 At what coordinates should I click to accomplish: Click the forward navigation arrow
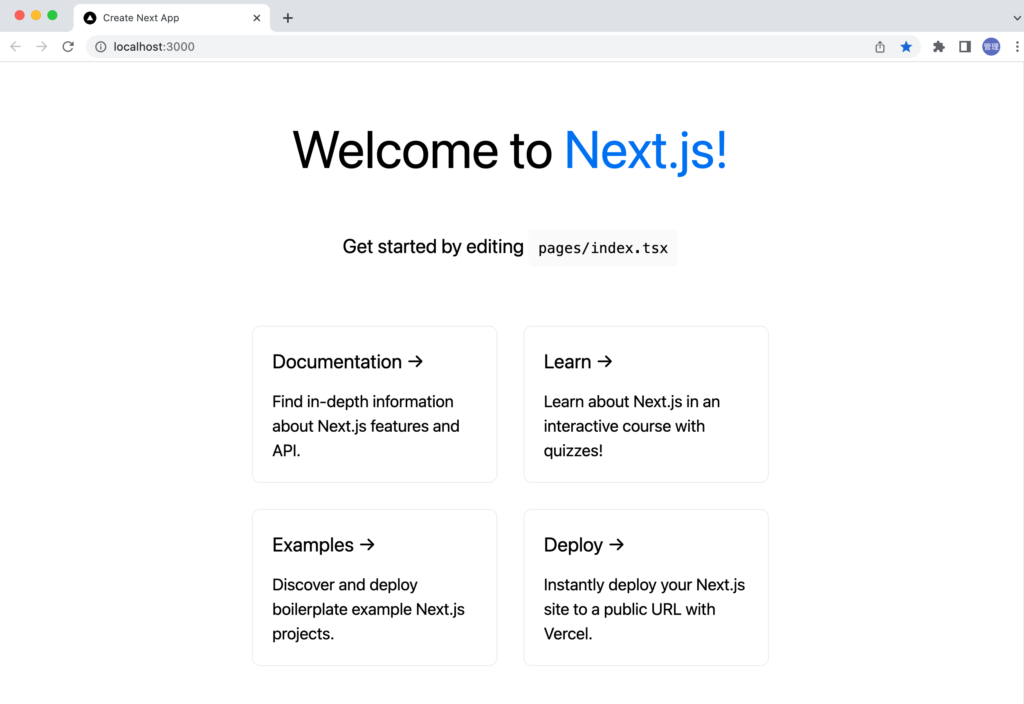(40, 46)
